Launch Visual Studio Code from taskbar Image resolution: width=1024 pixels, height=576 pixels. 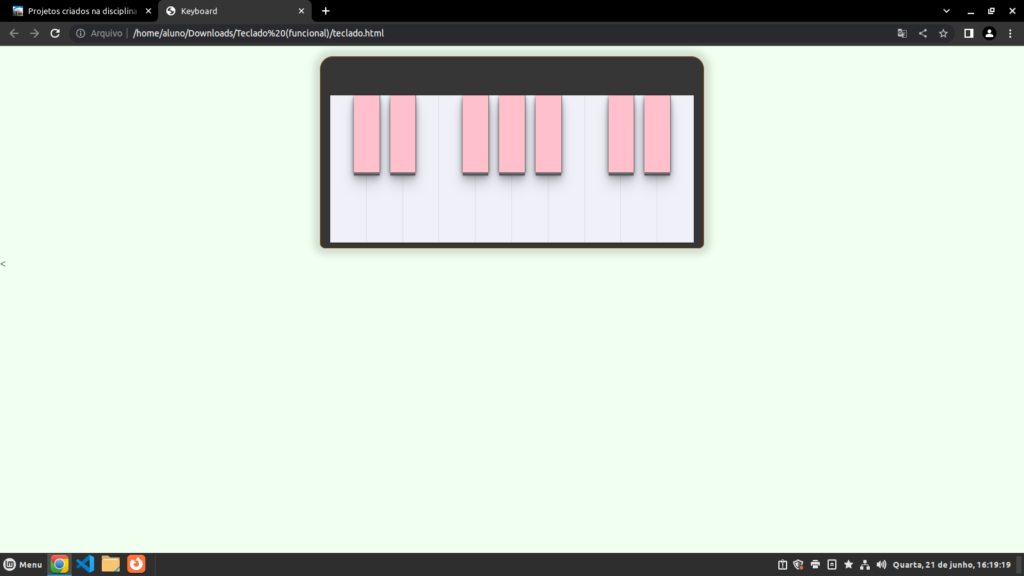pyautogui.click(x=85, y=564)
